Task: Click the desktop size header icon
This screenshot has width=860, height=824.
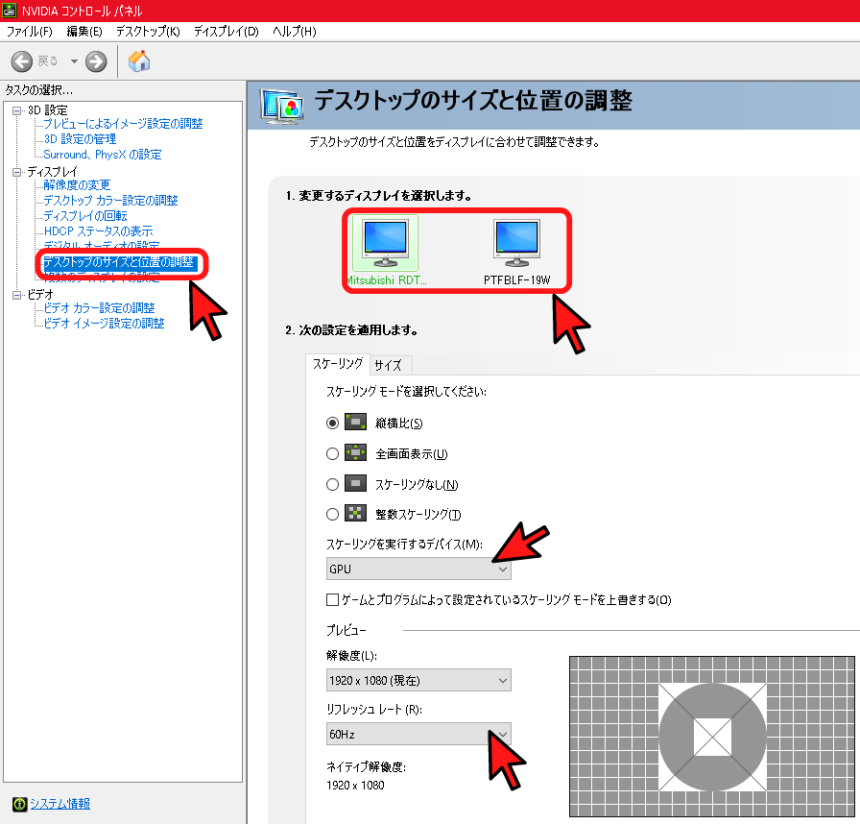Action: point(282,105)
